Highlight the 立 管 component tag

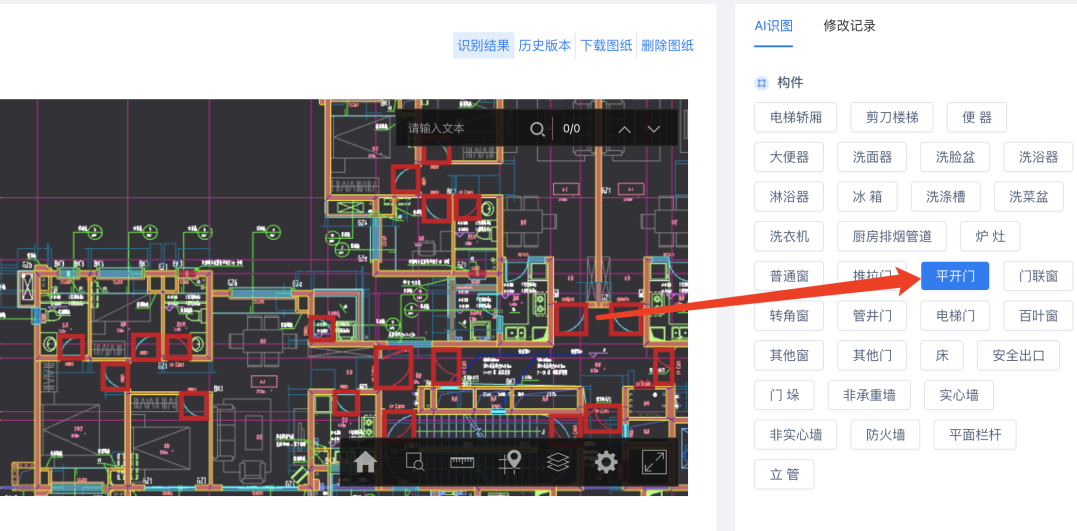tap(784, 475)
